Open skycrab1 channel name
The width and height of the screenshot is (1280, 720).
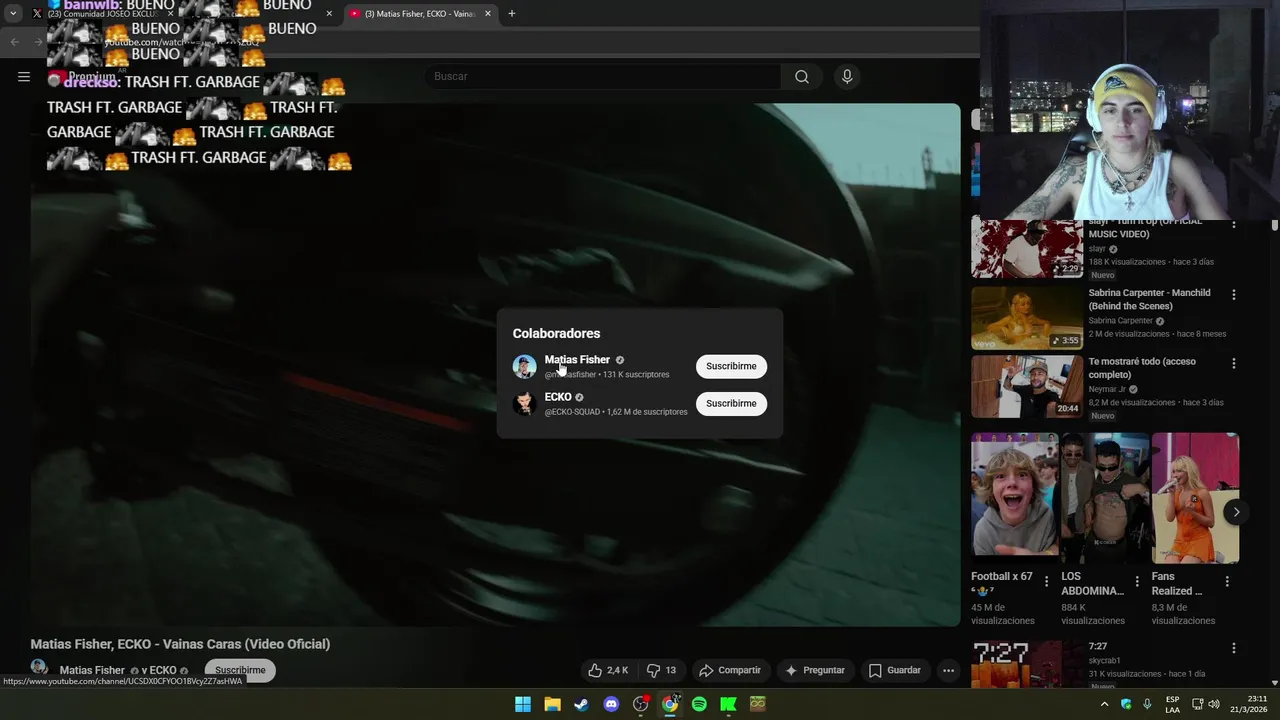1108,661
